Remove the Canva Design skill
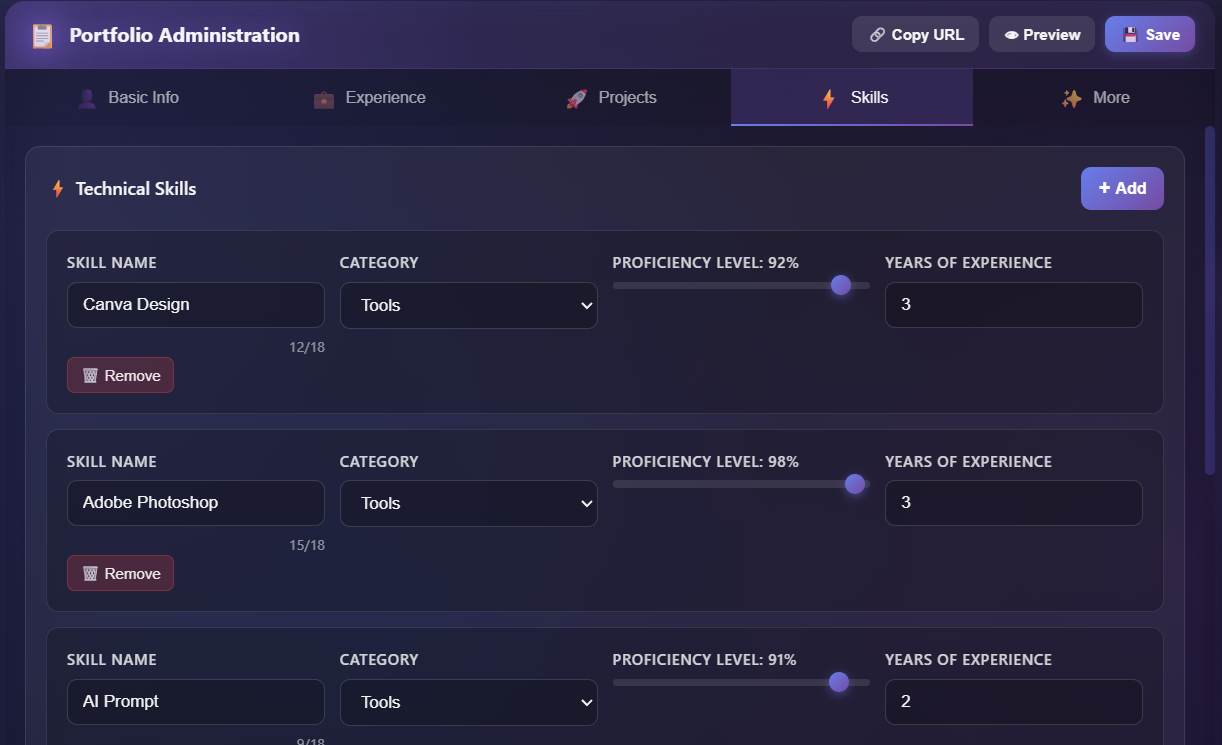The height and width of the screenshot is (745, 1222). coord(120,375)
